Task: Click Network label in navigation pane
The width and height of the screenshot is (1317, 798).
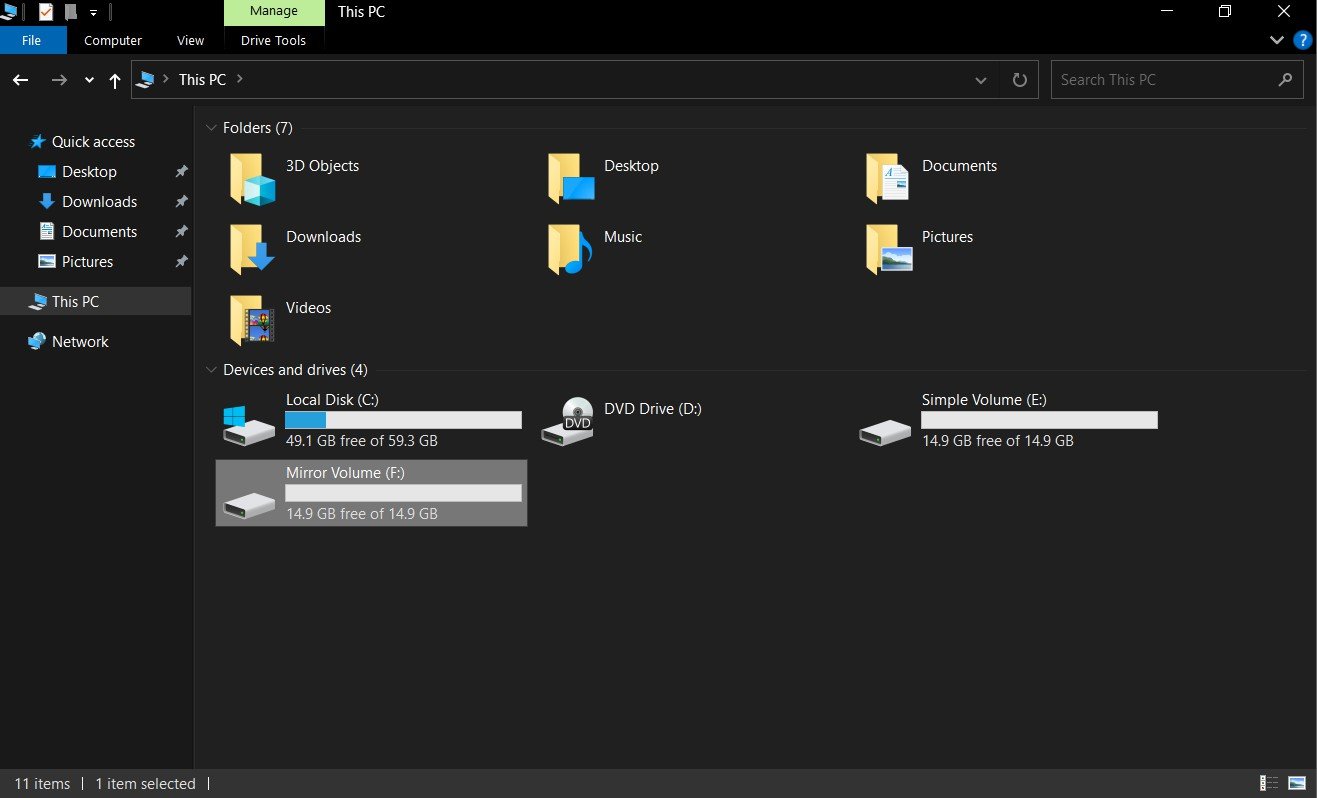Action: [80, 341]
